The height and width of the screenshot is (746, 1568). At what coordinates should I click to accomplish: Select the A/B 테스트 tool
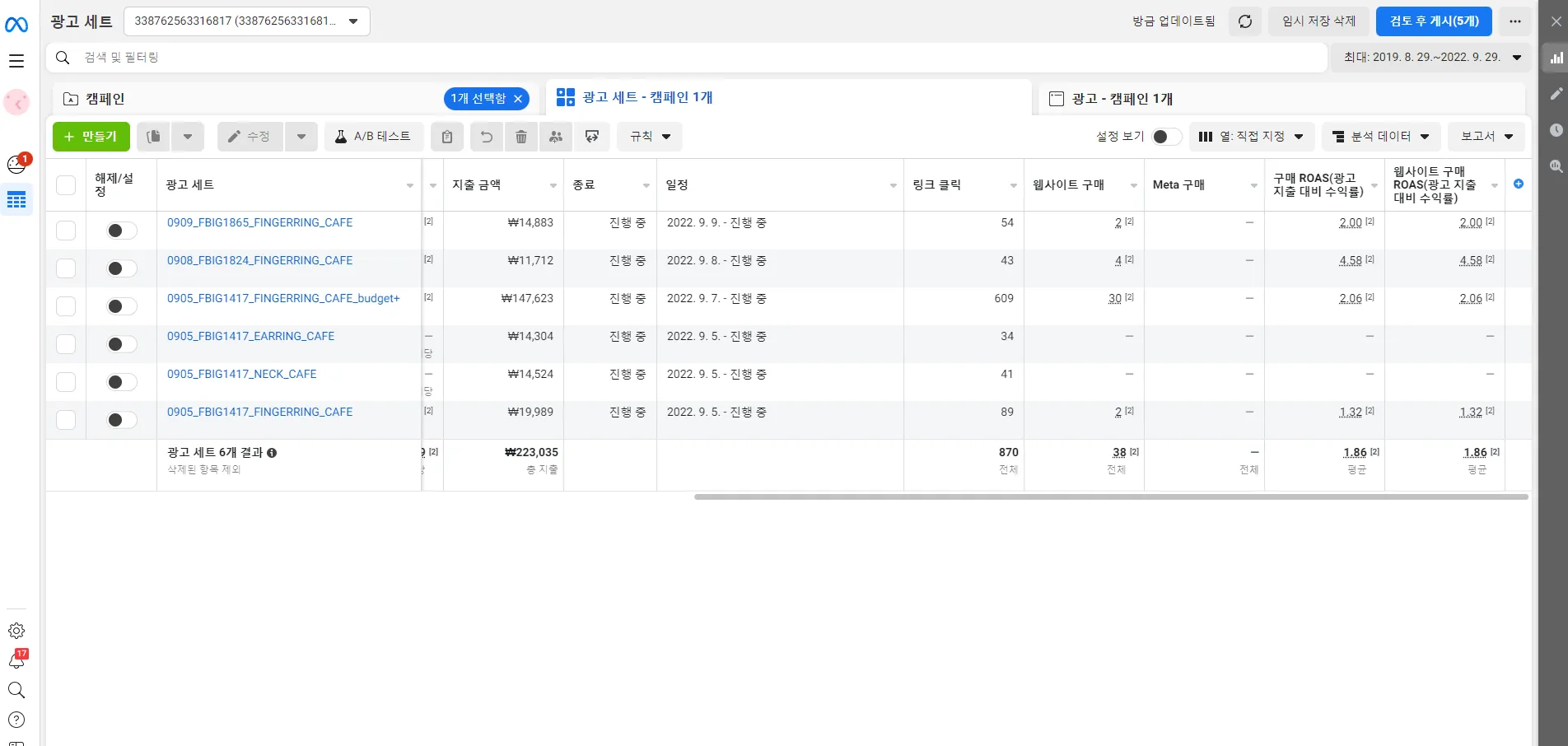pyautogui.click(x=374, y=137)
